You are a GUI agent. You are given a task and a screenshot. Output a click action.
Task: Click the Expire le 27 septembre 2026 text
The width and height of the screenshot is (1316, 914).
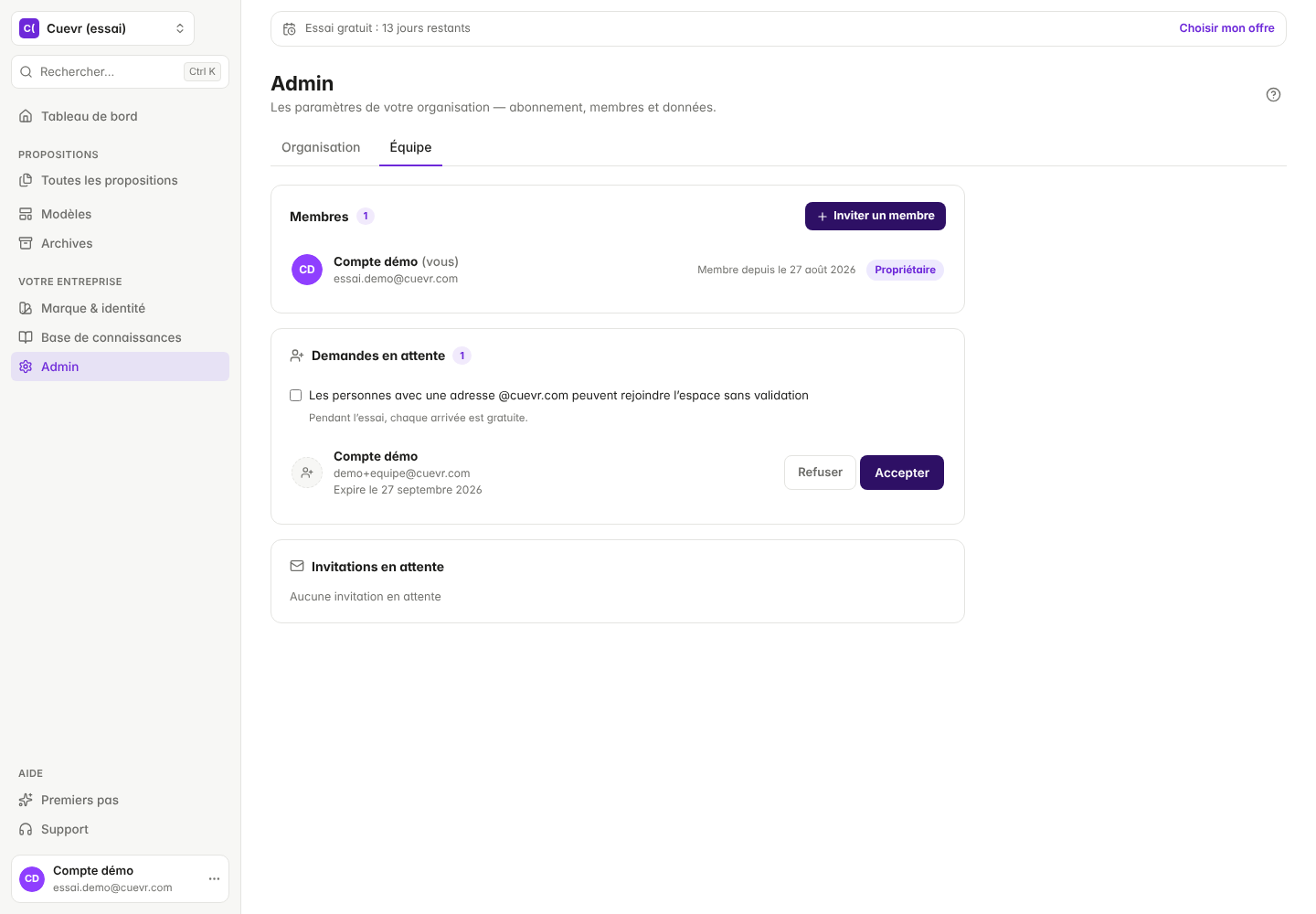408,490
